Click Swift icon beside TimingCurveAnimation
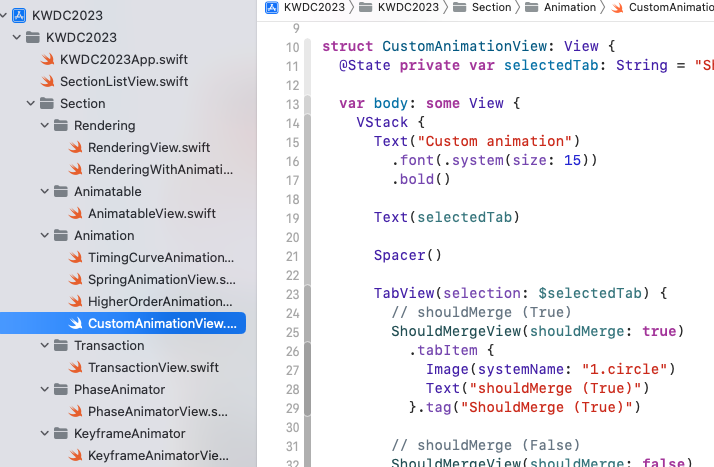Screen dimensions: 714x467 (75, 258)
